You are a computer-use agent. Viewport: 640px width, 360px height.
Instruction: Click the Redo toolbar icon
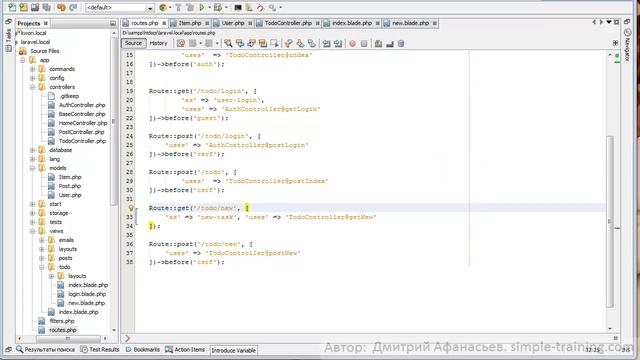point(73,7)
